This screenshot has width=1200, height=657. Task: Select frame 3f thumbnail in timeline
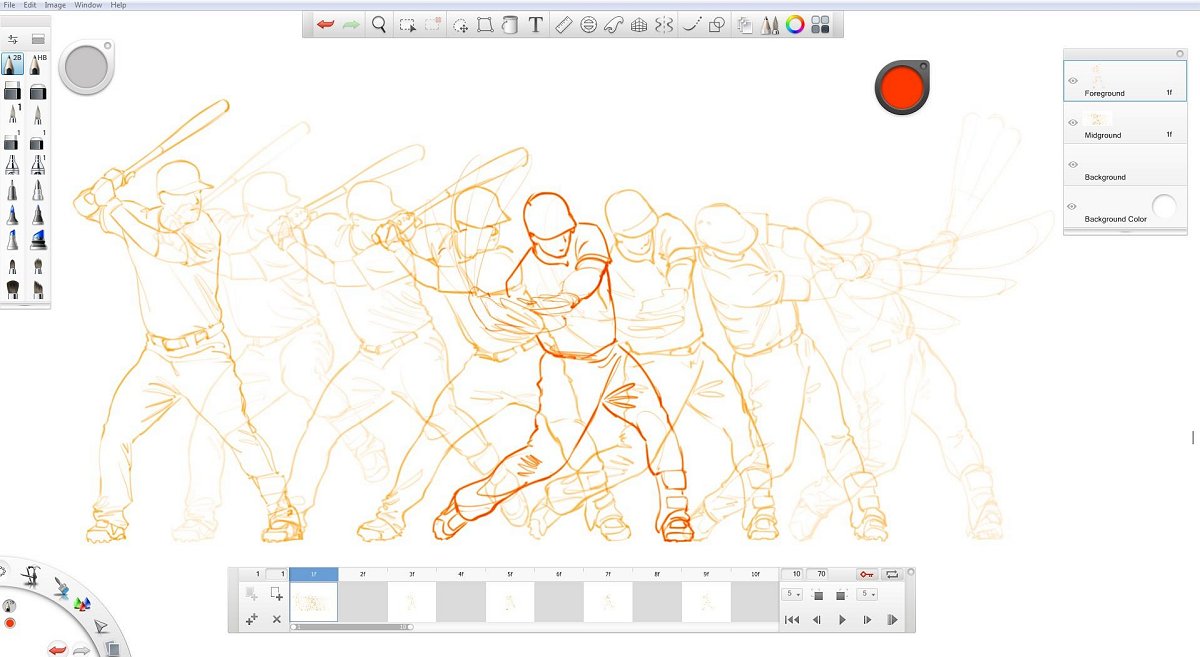point(412,602)
